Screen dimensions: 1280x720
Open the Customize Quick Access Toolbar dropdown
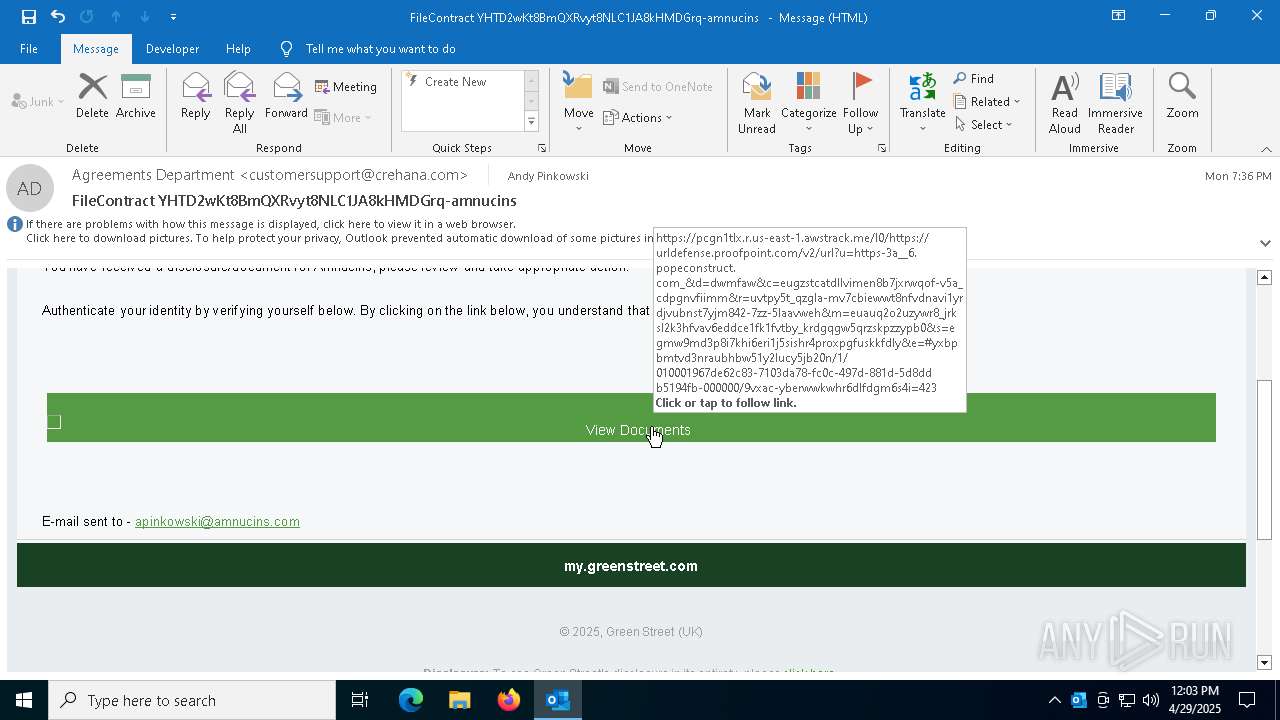coord(173,17)
